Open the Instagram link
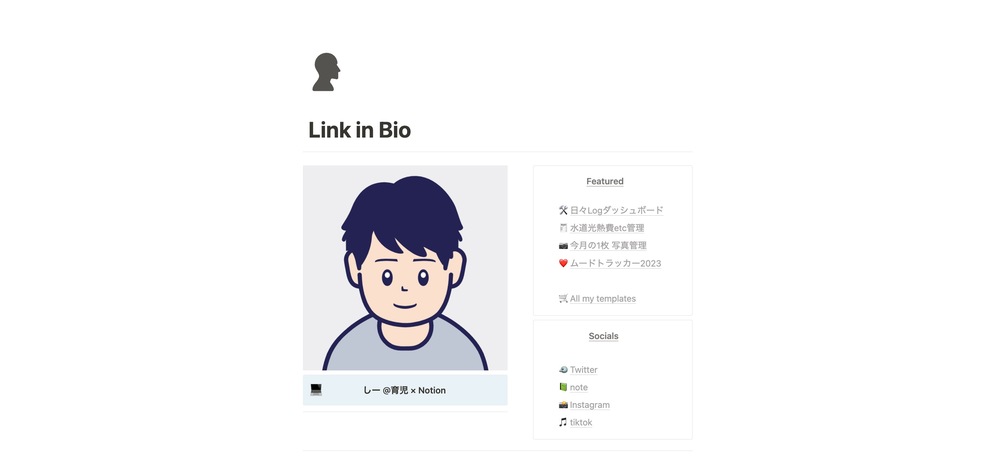 590,405
